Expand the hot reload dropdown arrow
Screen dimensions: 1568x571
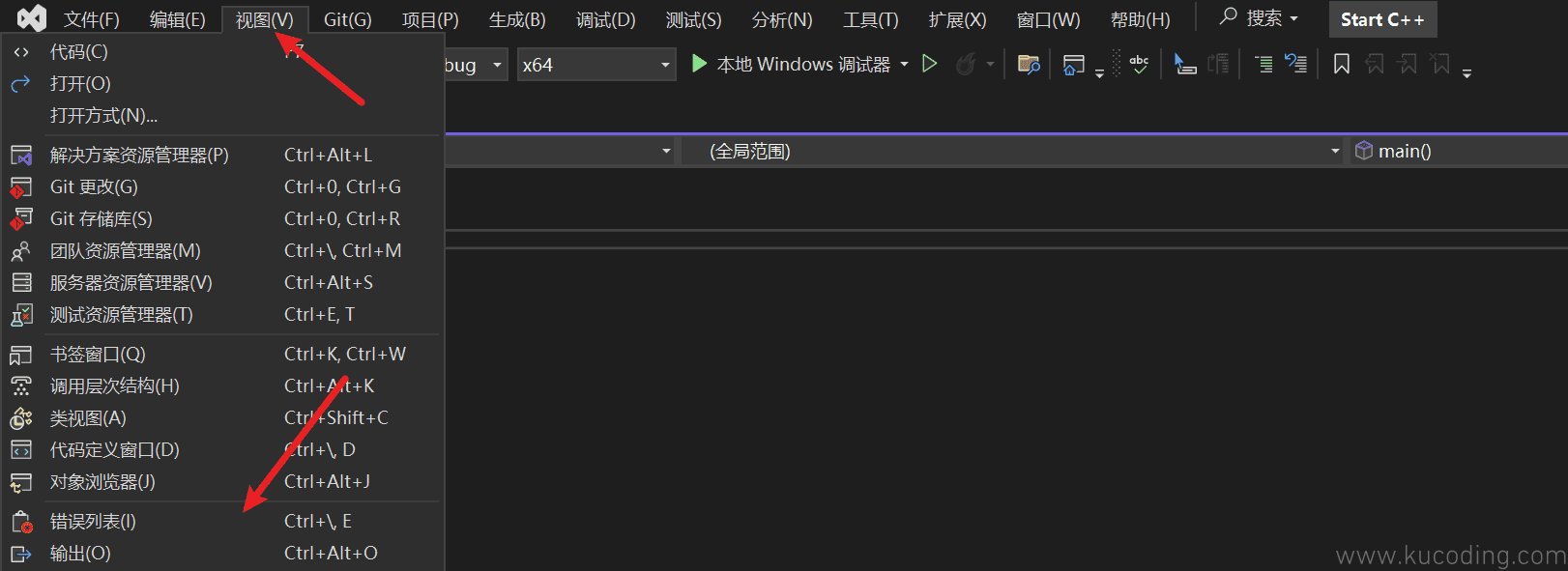click(x=990, y=65)
